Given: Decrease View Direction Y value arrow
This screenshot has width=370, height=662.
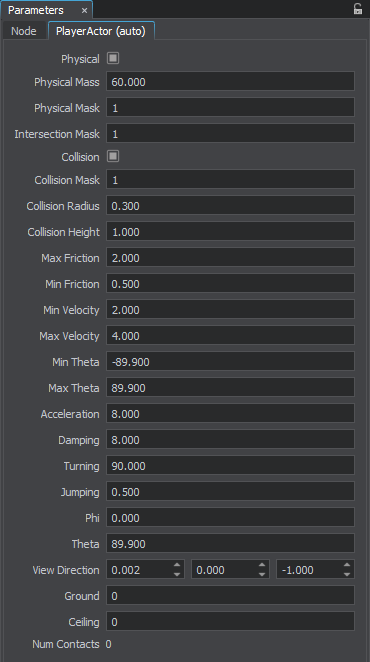Looking at the screenshot, I should pyautogui.click(x=262, y=574).
